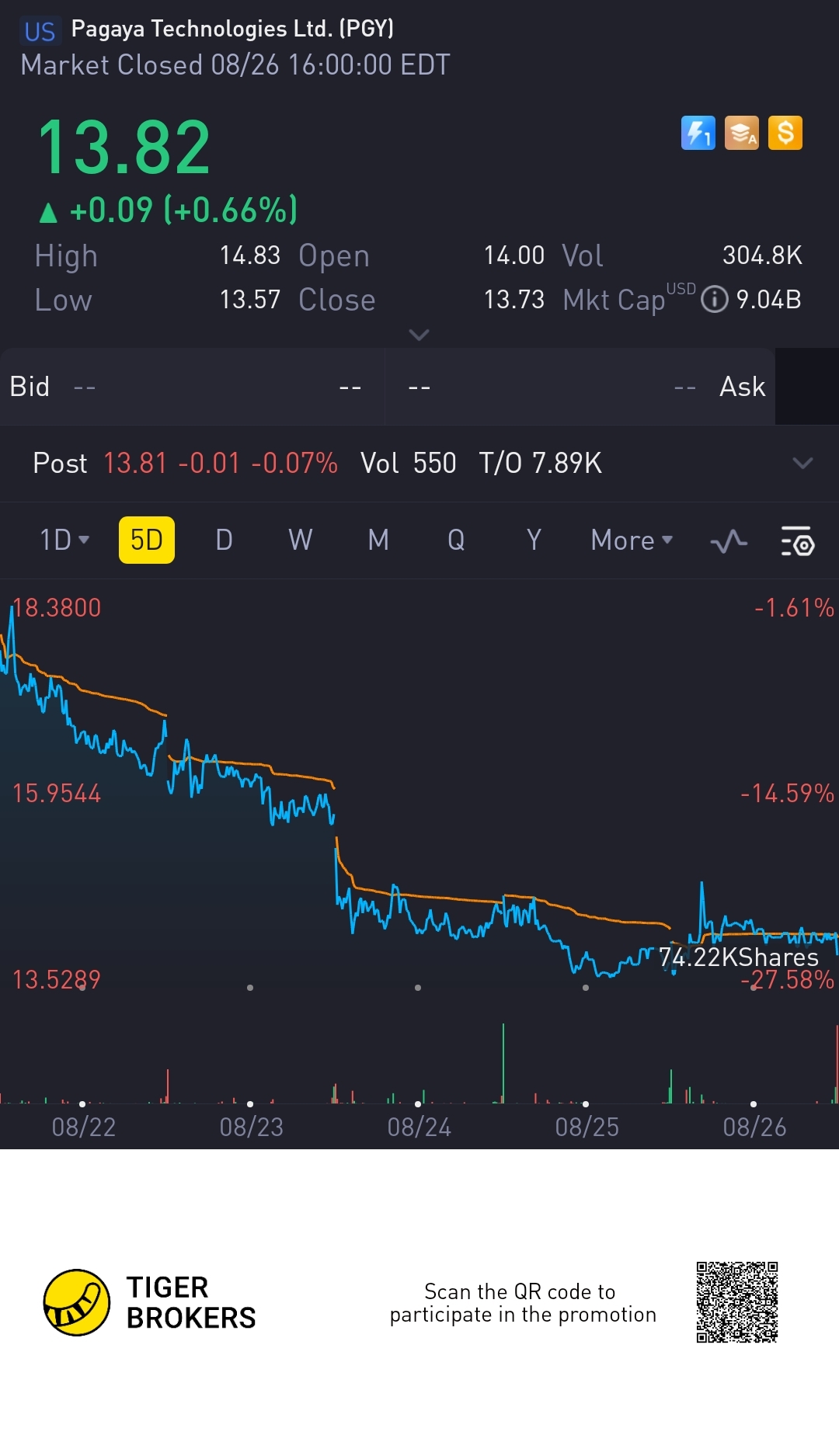Open the More timeframes dropdown
Viewport: 839px width, 1456px height.
(x=632, y=540)
